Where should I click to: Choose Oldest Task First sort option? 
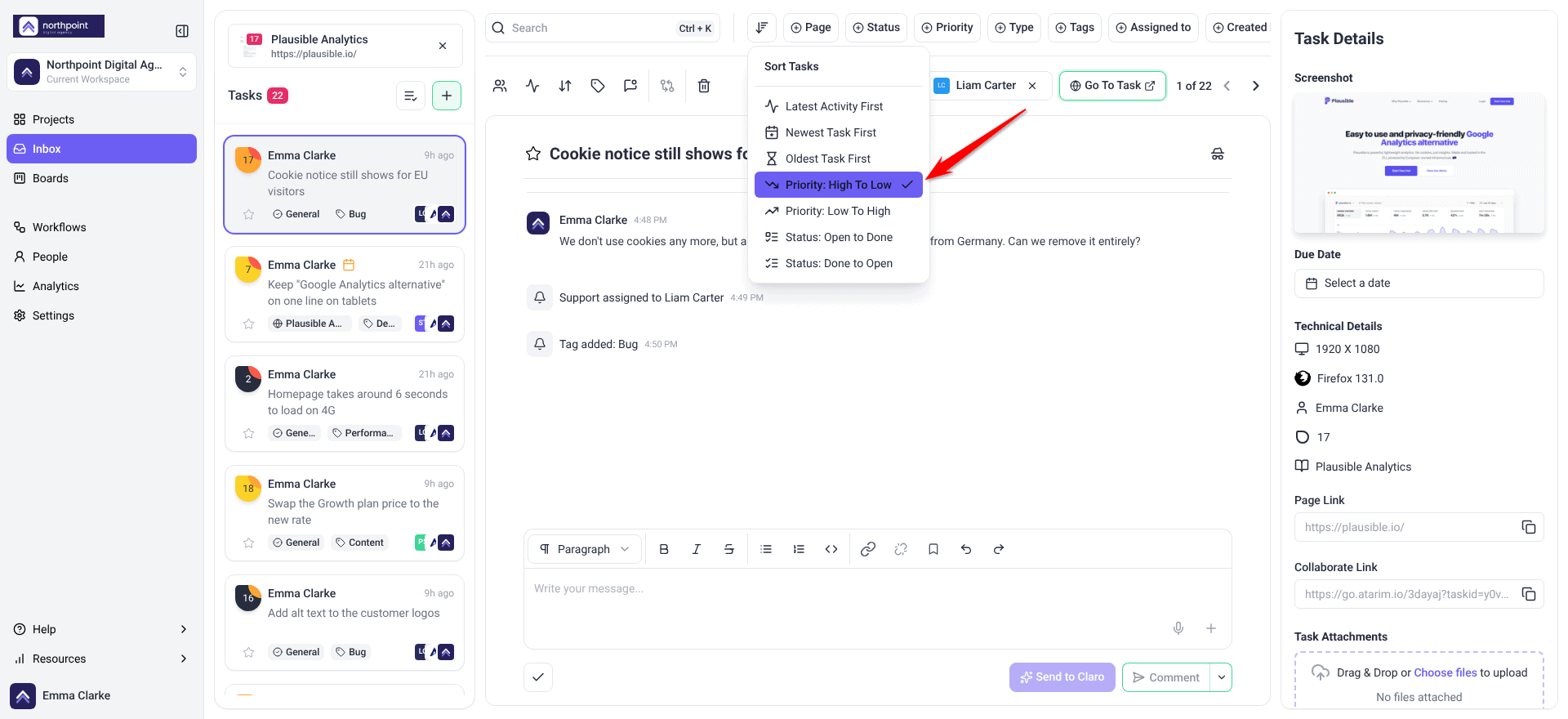[839, 159]
